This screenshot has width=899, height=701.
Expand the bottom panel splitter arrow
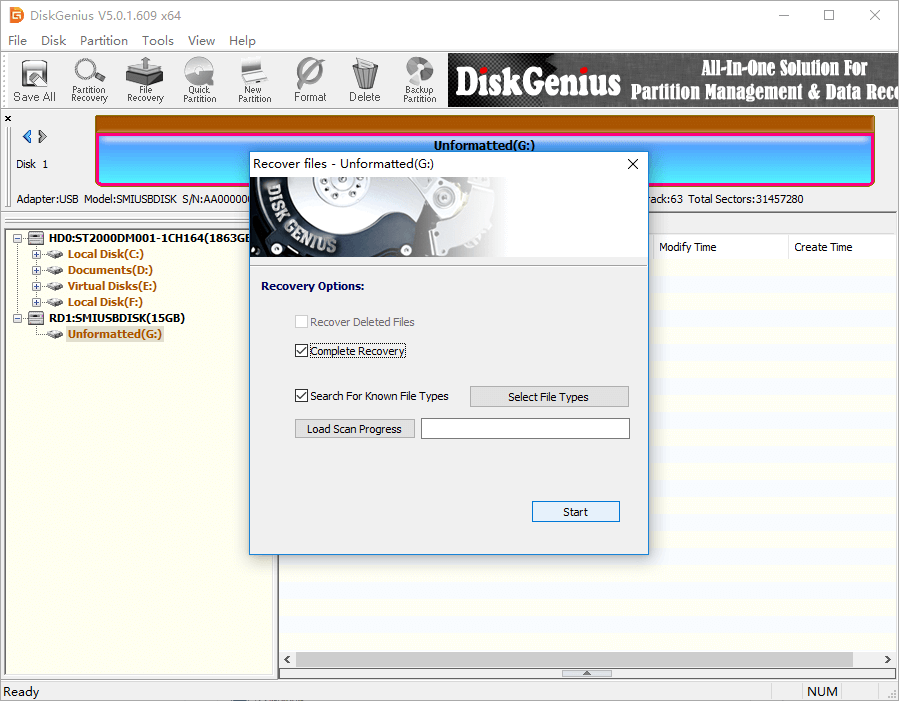pos(587,673)
